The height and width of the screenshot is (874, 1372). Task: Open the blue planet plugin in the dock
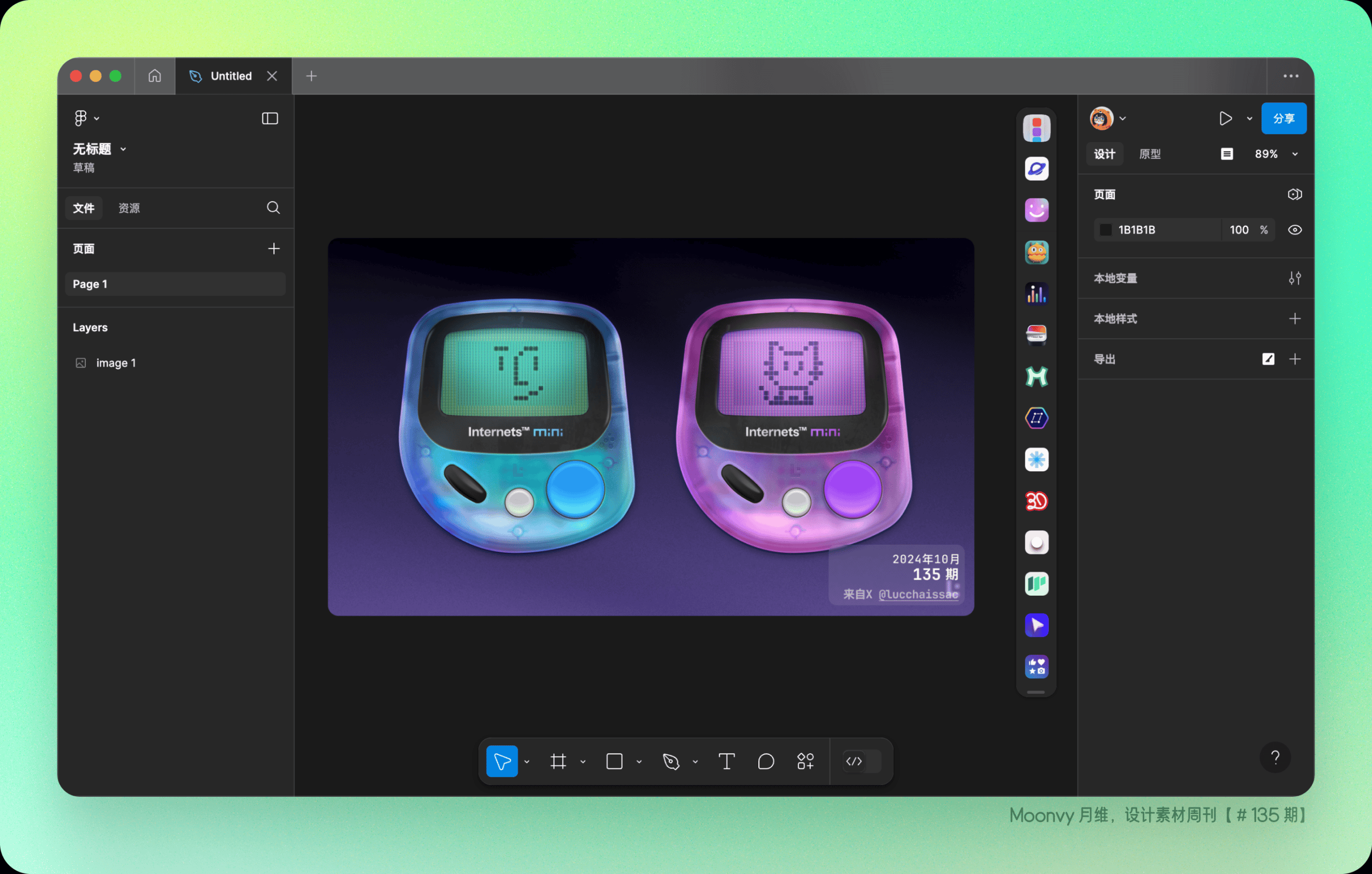(x=1037, y=169)
